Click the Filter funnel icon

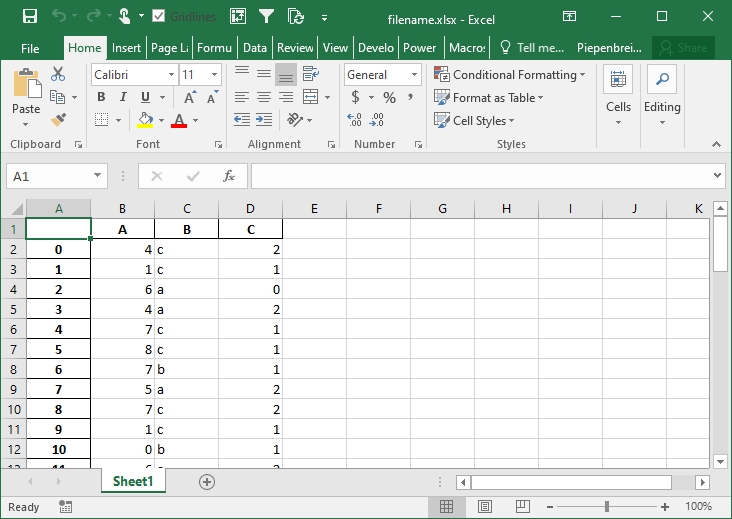pos(266,16)
